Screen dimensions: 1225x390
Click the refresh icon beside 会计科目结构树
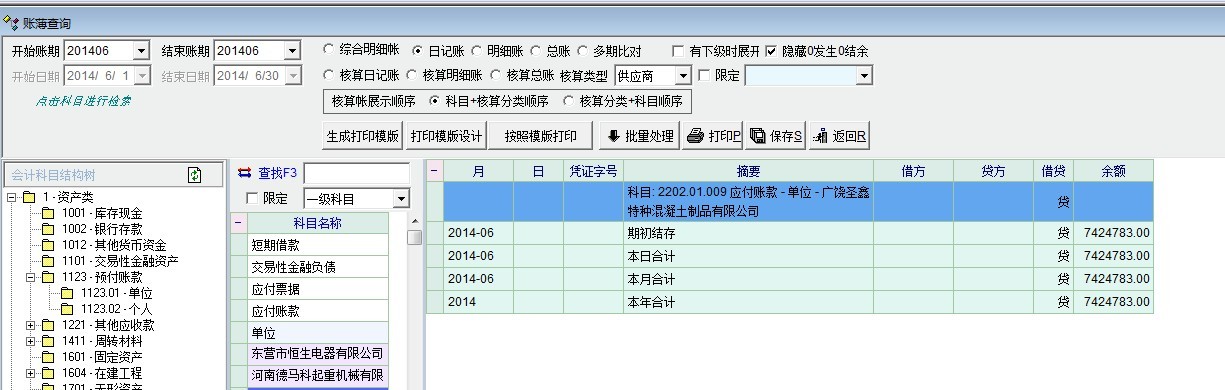click(194, 175)
